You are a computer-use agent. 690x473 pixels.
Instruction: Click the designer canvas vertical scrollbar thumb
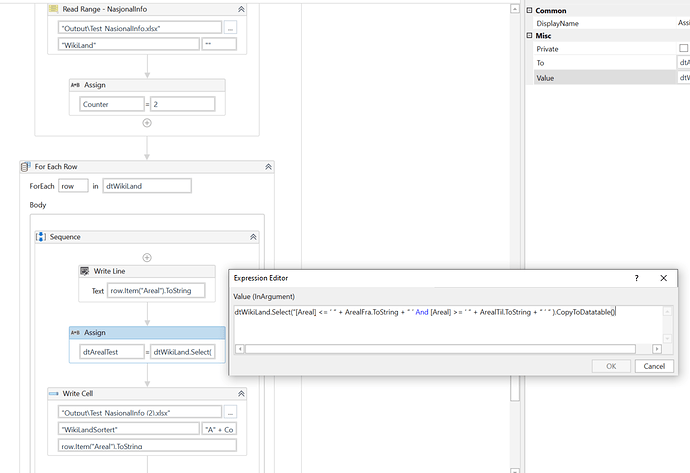(x=515, y=388)
